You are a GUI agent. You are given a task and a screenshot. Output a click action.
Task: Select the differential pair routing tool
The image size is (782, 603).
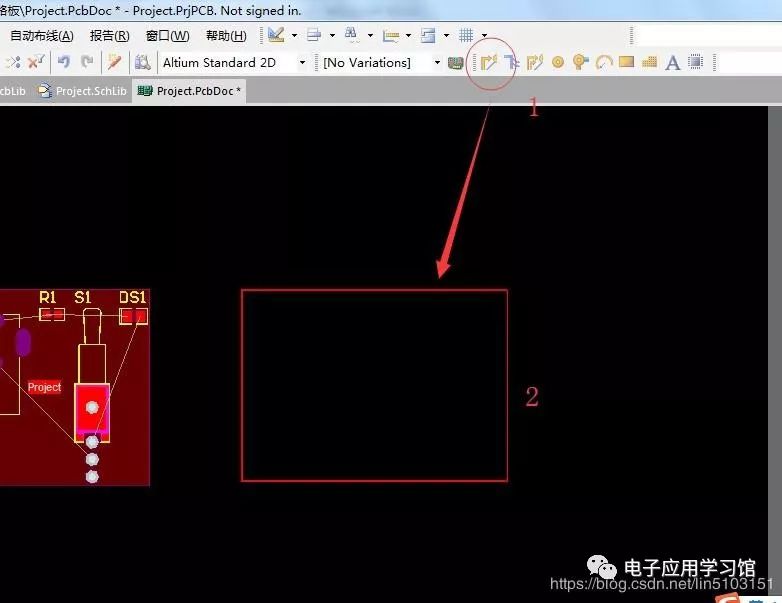click(x=511, y=62)
